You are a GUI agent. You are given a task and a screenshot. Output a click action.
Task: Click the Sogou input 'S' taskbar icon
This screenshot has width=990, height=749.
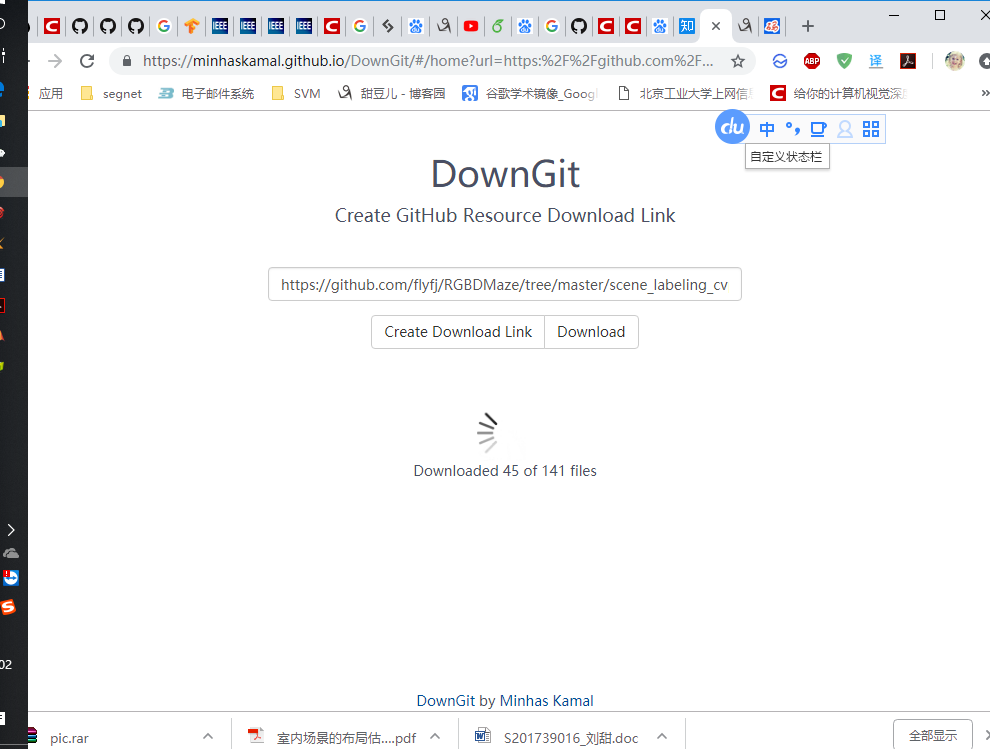[8, 607]
